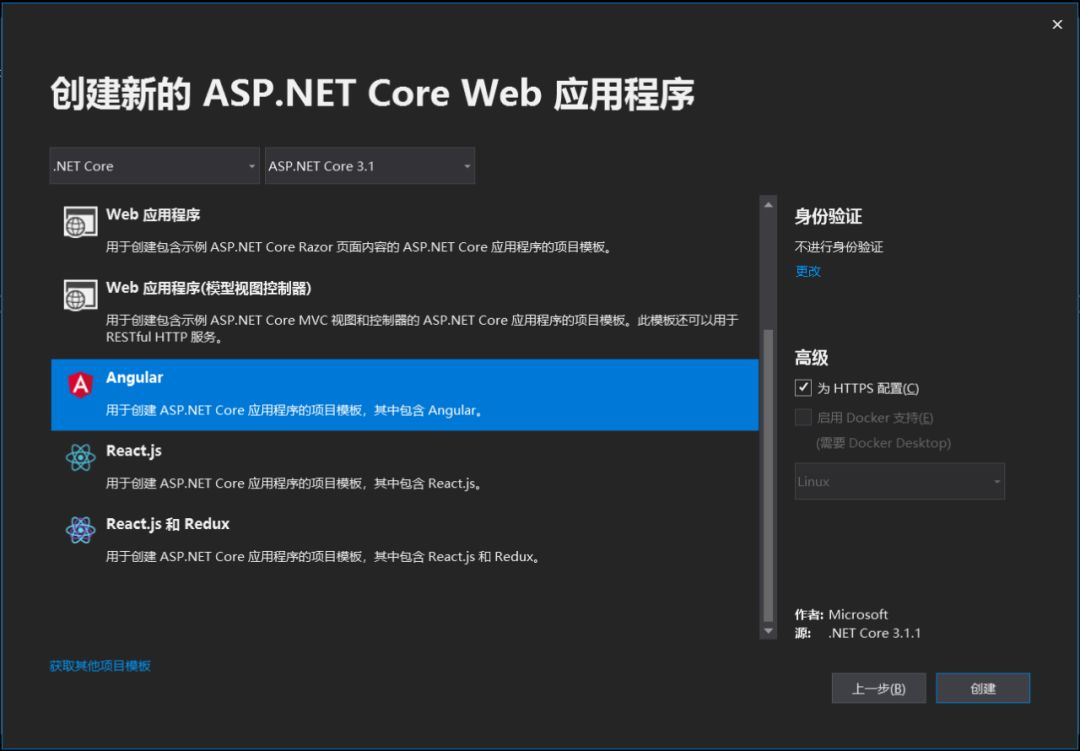1080x751 pixels.
Task: Select the Web 应用程序(模型视图控制器) template title
Action: 209,288
